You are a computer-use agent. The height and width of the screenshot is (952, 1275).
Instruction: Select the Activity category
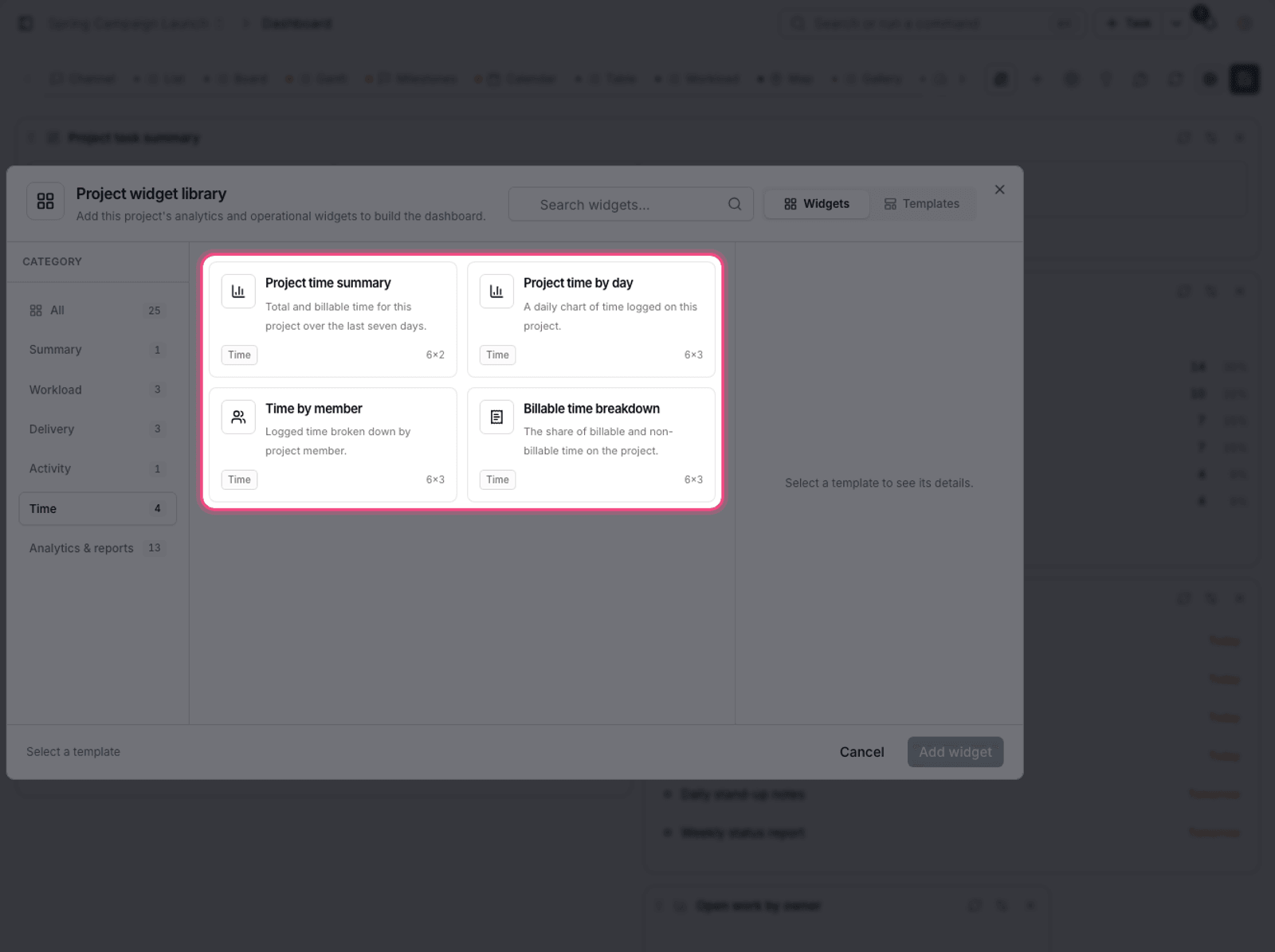click(97, 468)
